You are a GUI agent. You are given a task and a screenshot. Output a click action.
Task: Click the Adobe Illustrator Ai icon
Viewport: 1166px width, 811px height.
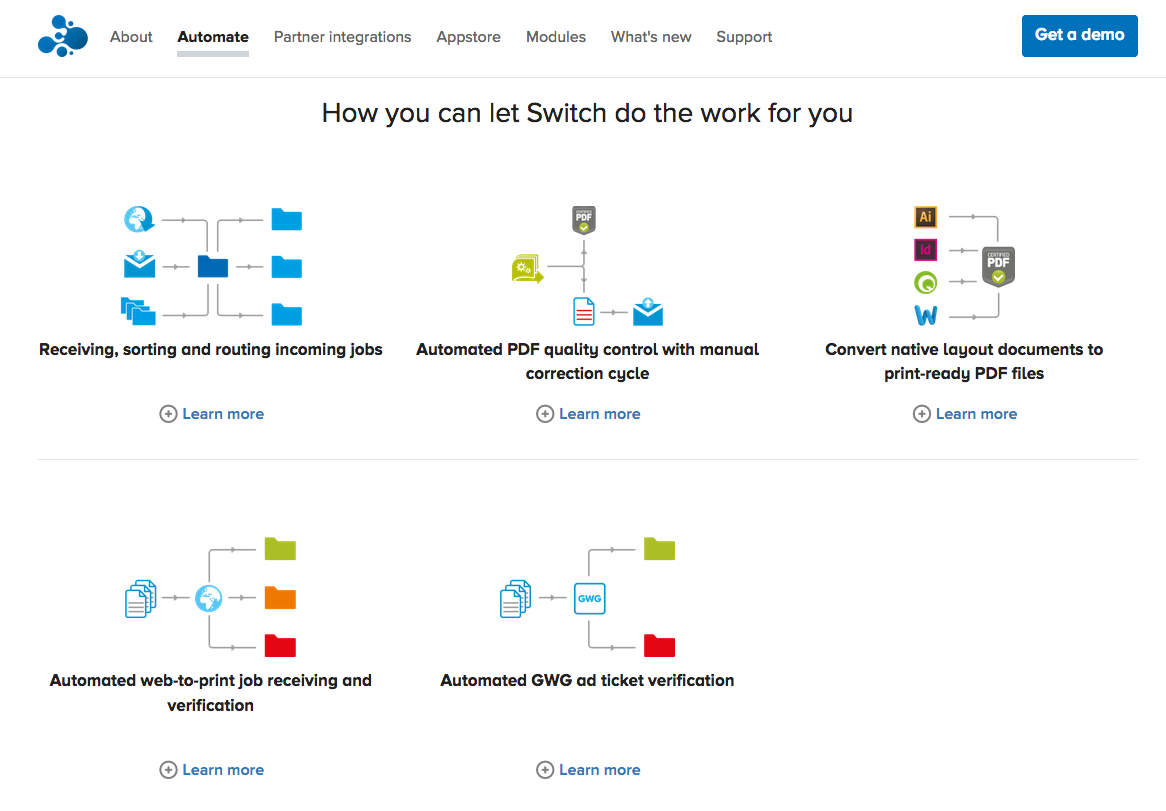pyautogui.click(x=925, y=217)
